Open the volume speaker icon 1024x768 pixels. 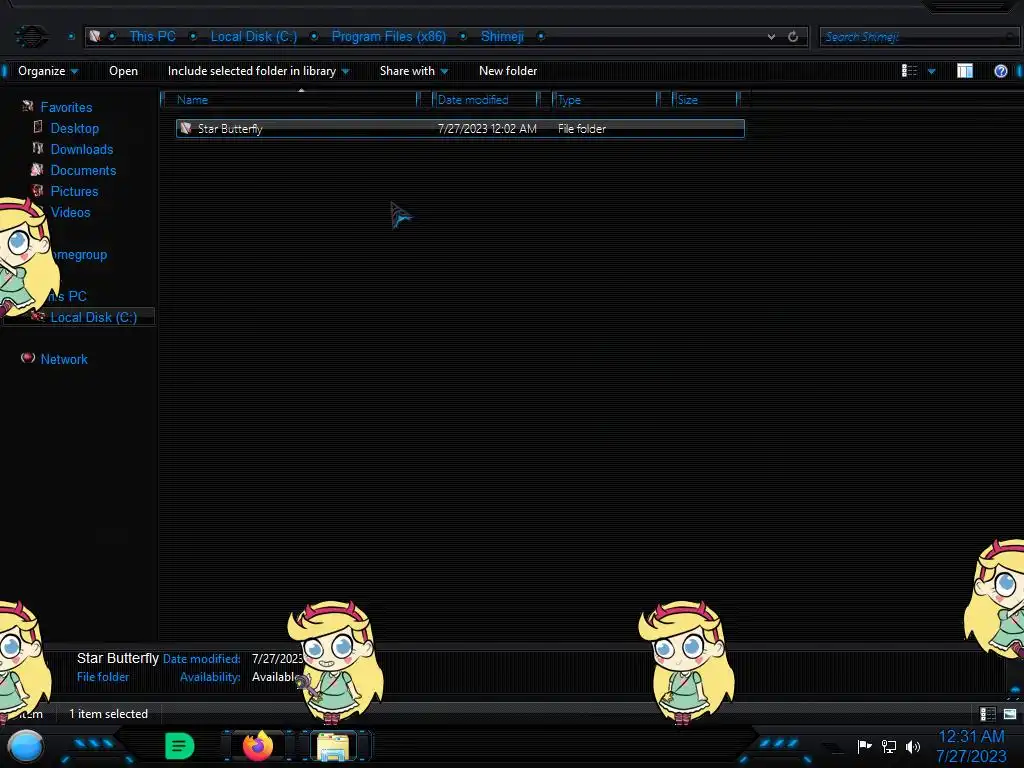tap(913, 746)
